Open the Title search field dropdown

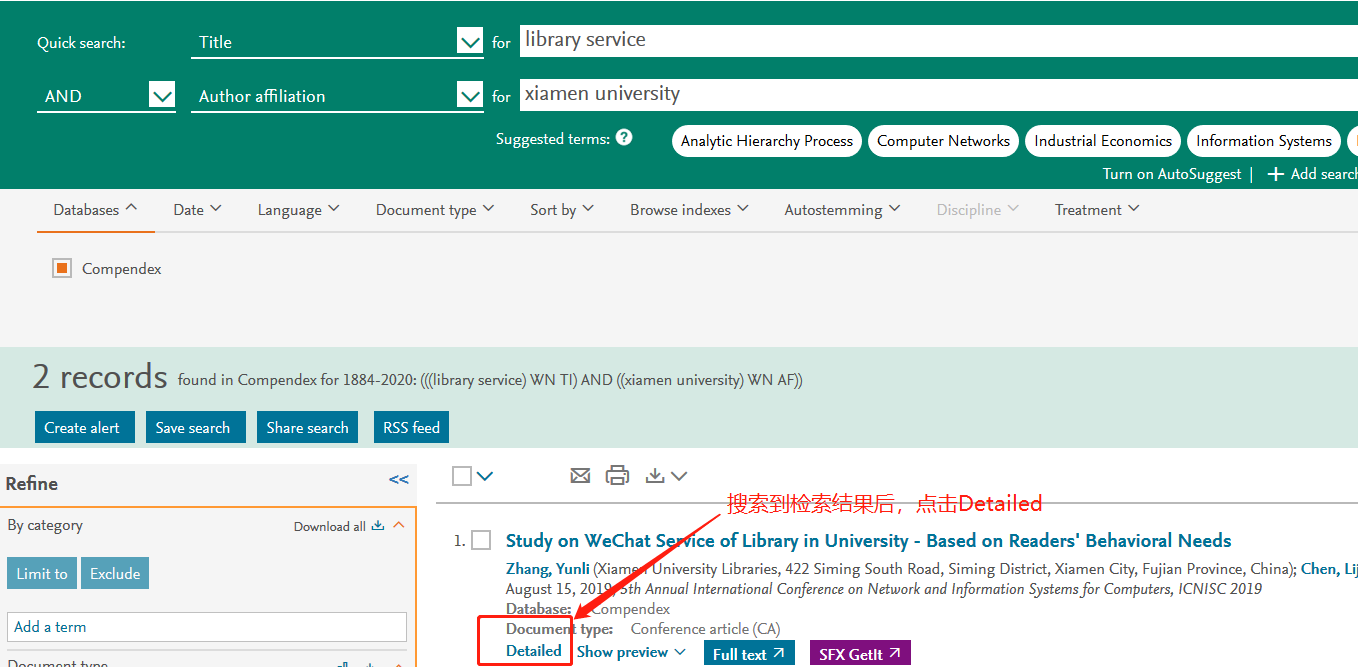[469, 42]
